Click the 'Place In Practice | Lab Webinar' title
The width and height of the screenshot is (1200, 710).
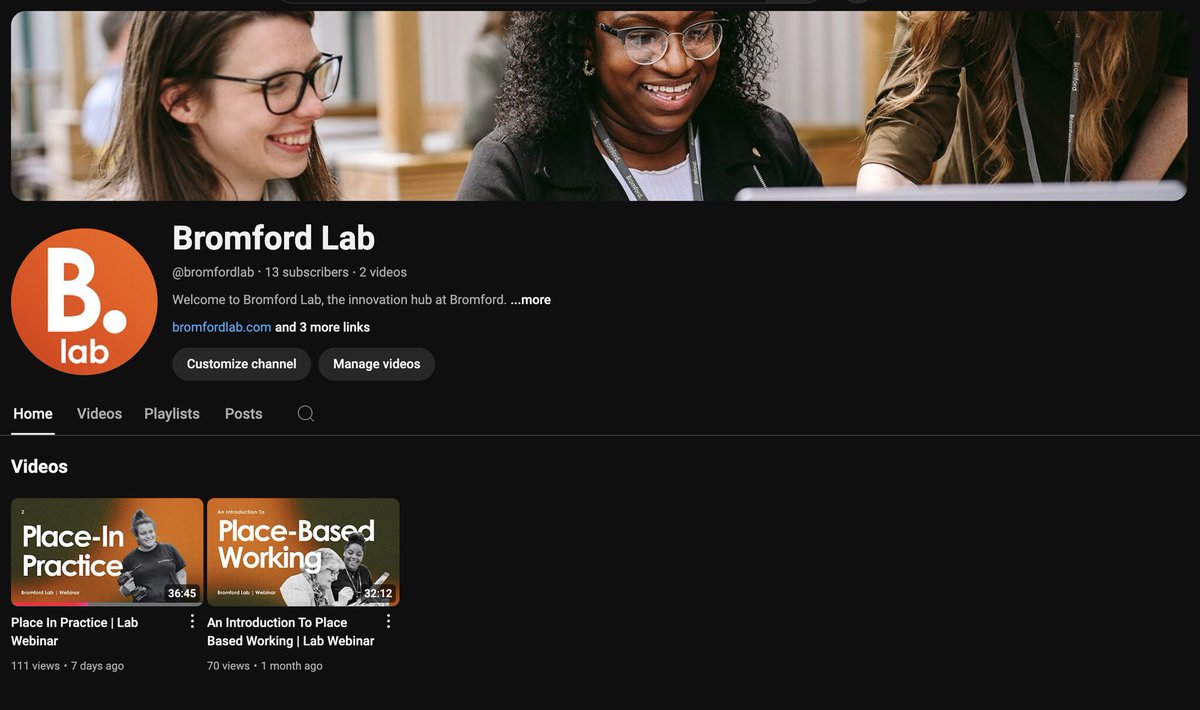pyautogui.click(x=75, y=631)
